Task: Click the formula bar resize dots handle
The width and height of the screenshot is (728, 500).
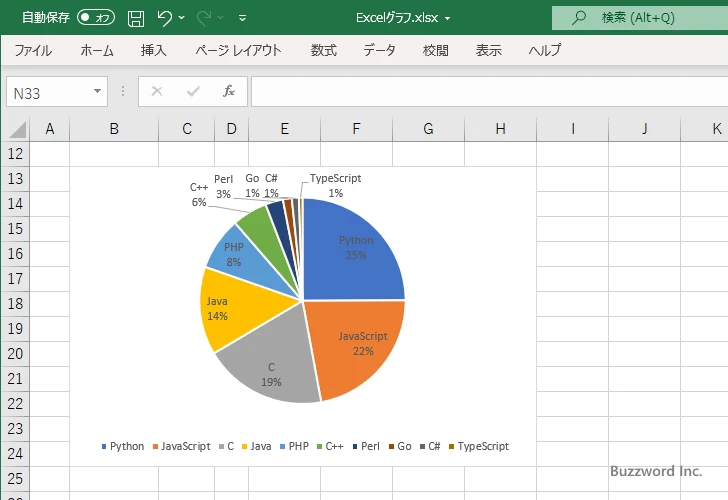Action: [x=123, y=91]
